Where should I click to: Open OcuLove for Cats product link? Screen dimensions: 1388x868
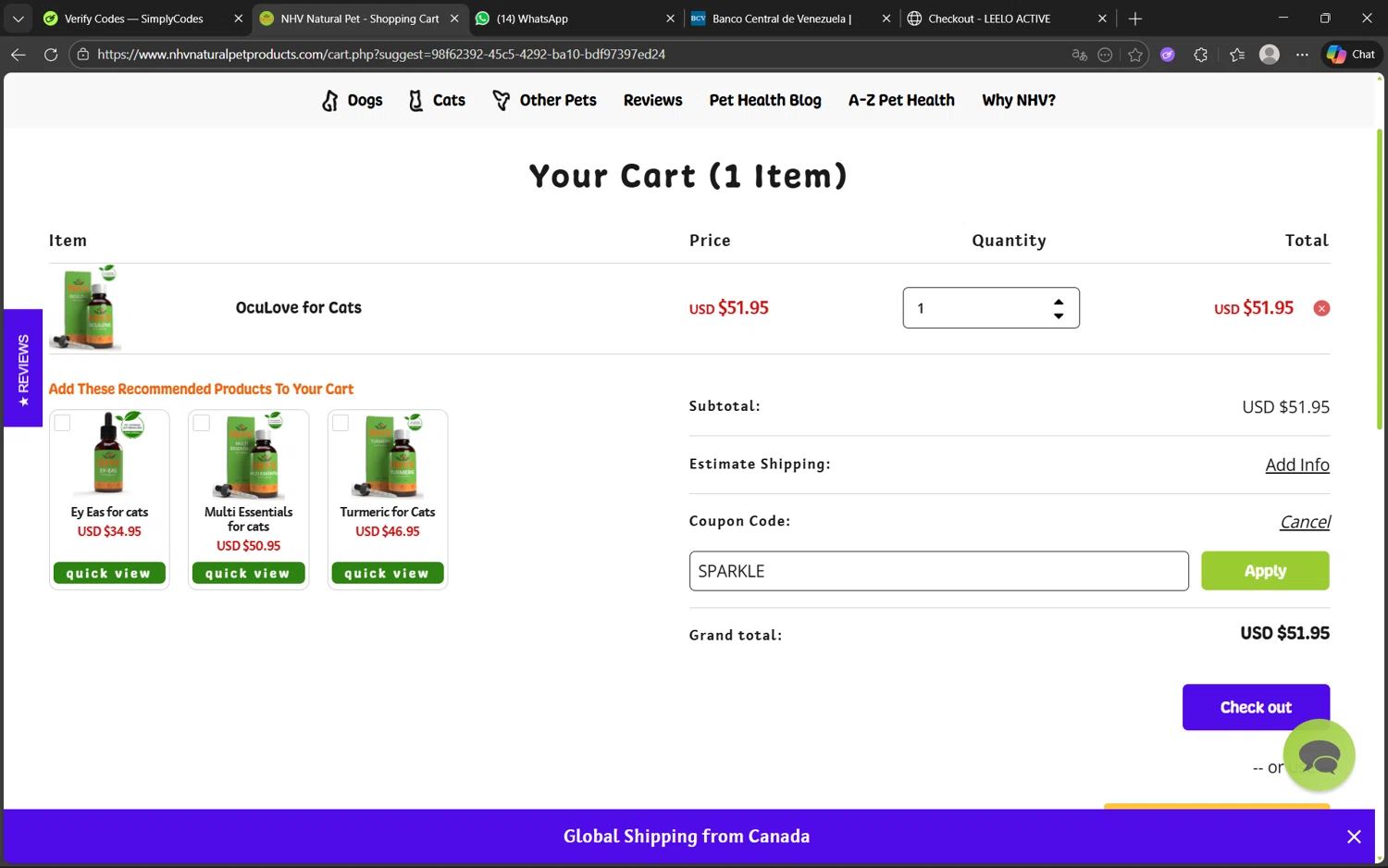pyautogui.click(x=298, y=308)
